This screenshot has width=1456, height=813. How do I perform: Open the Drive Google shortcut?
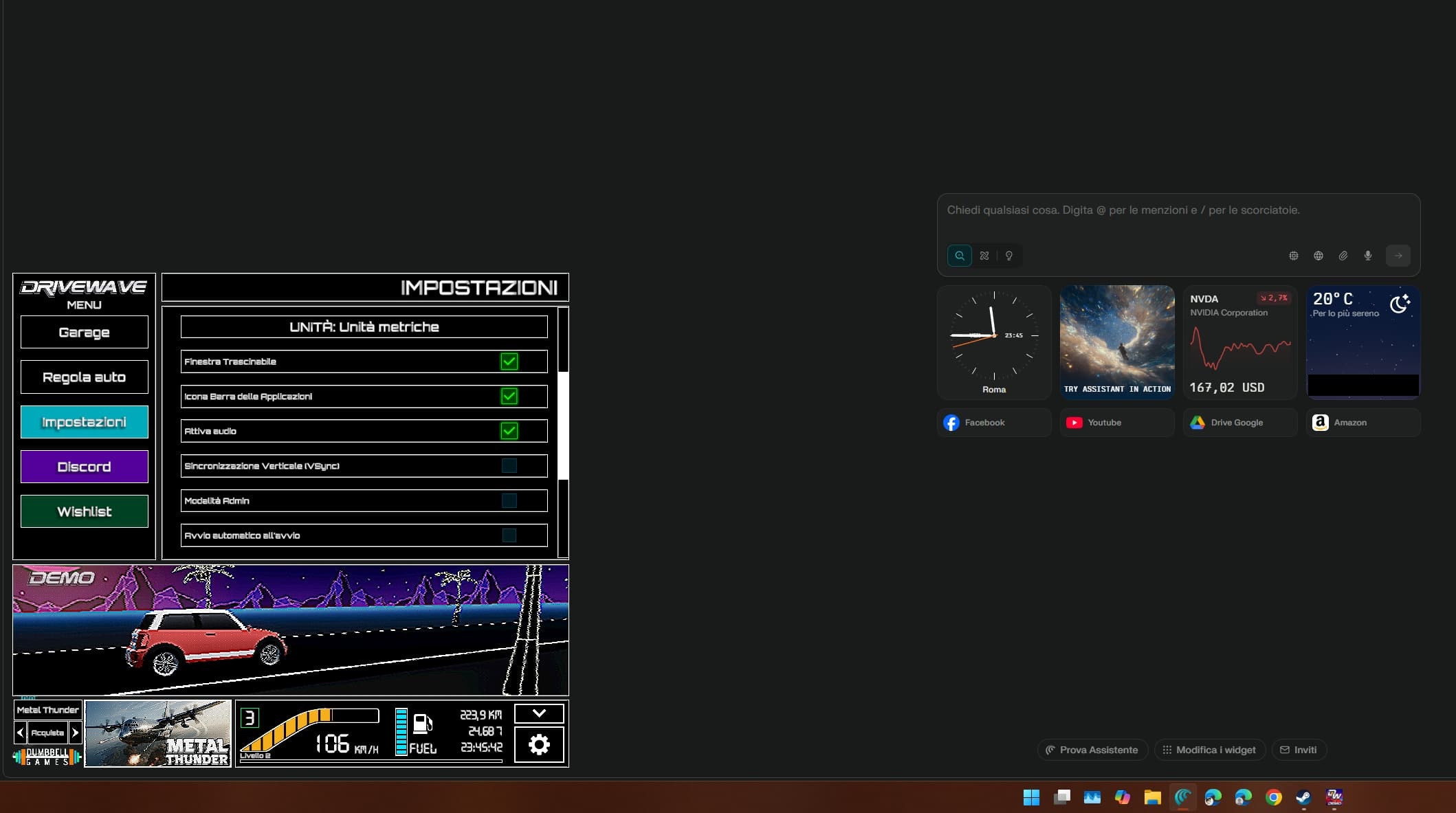point(1240,423)
